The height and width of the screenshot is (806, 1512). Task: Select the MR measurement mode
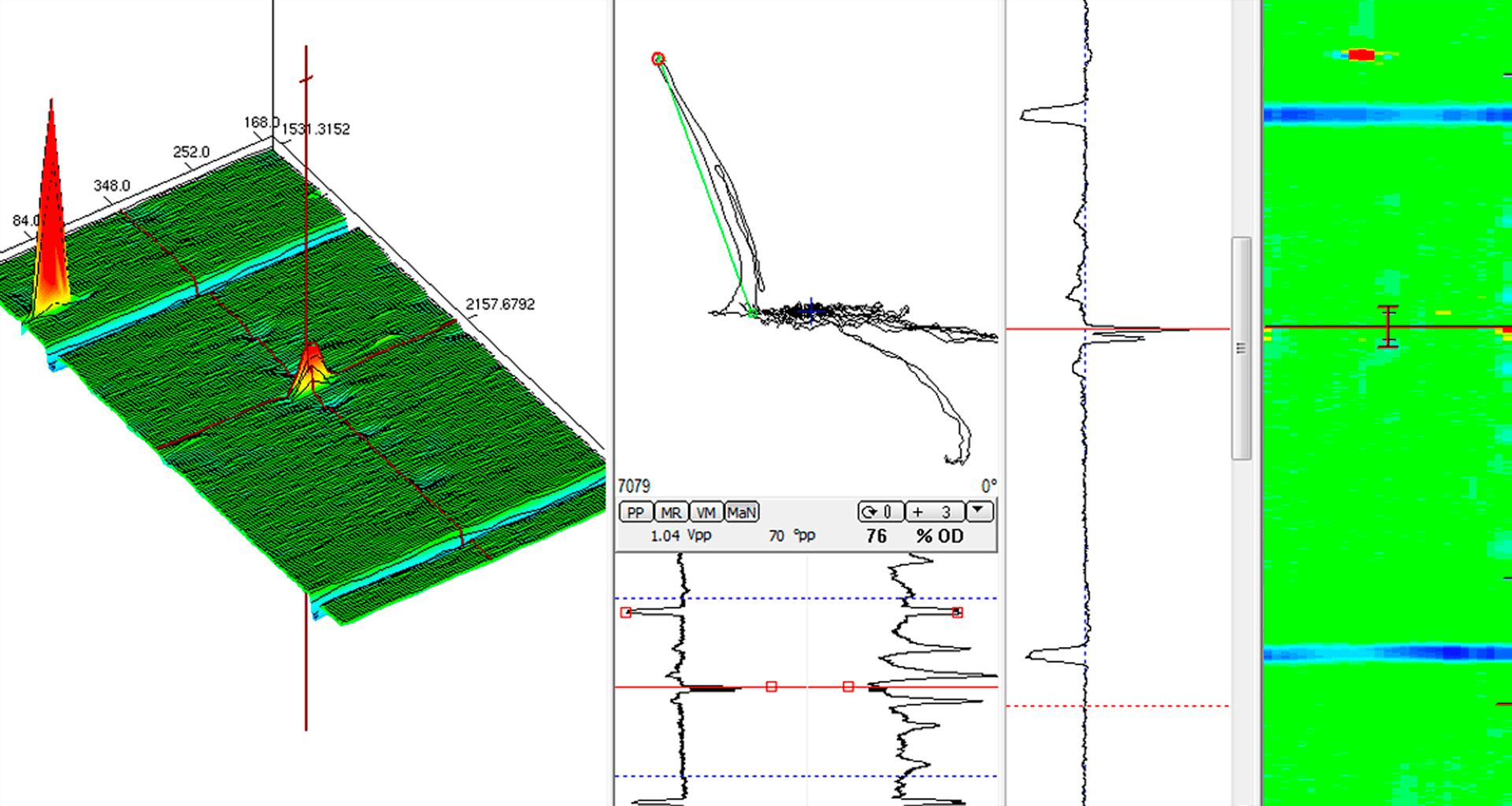point(671,512)
